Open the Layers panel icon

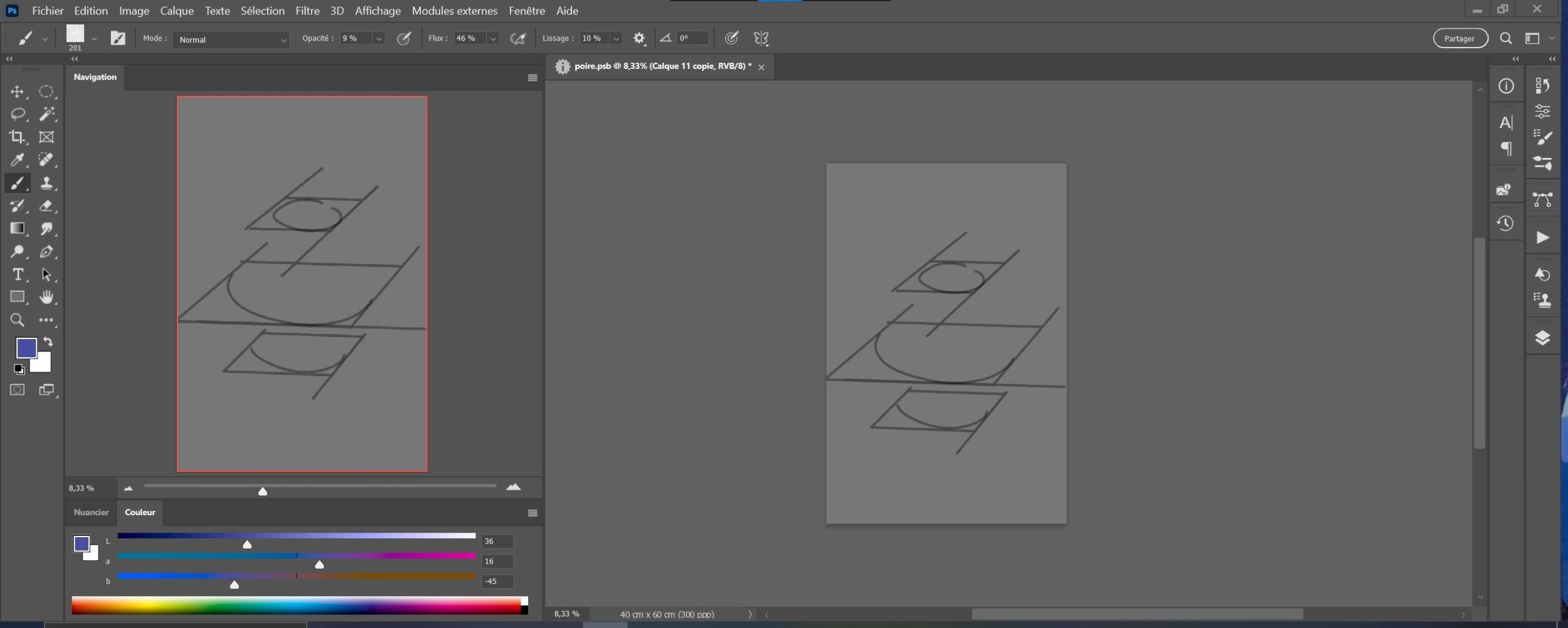1542,338
